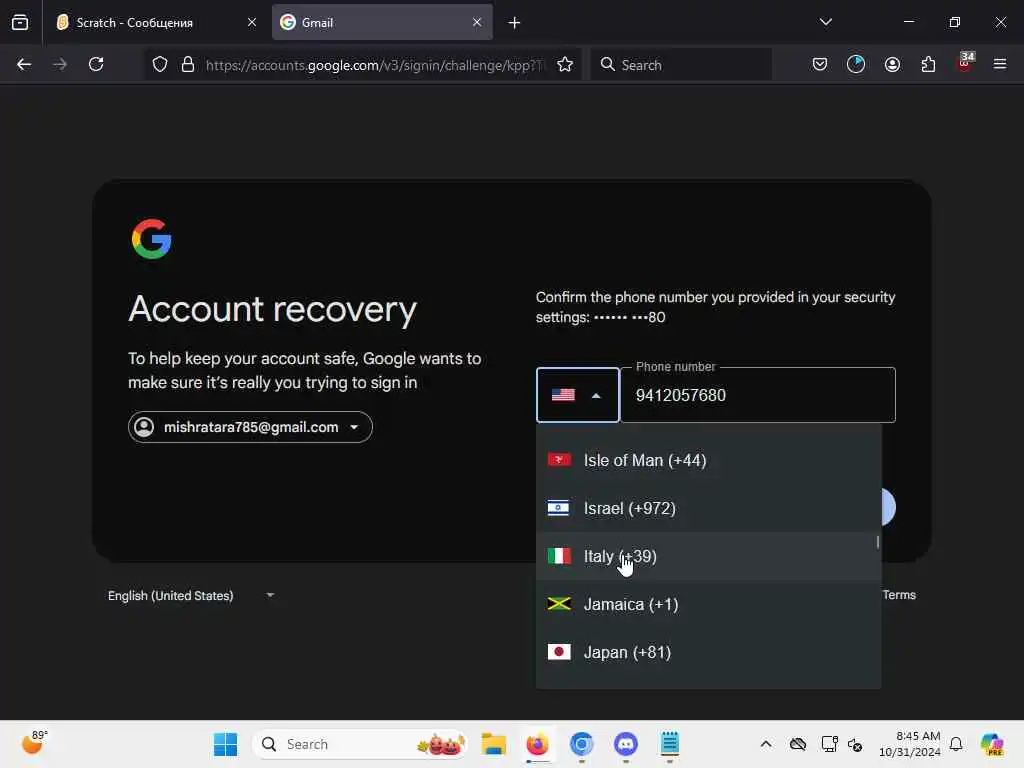
Task: Open File Explorer from taskbar
Action: 494,744
